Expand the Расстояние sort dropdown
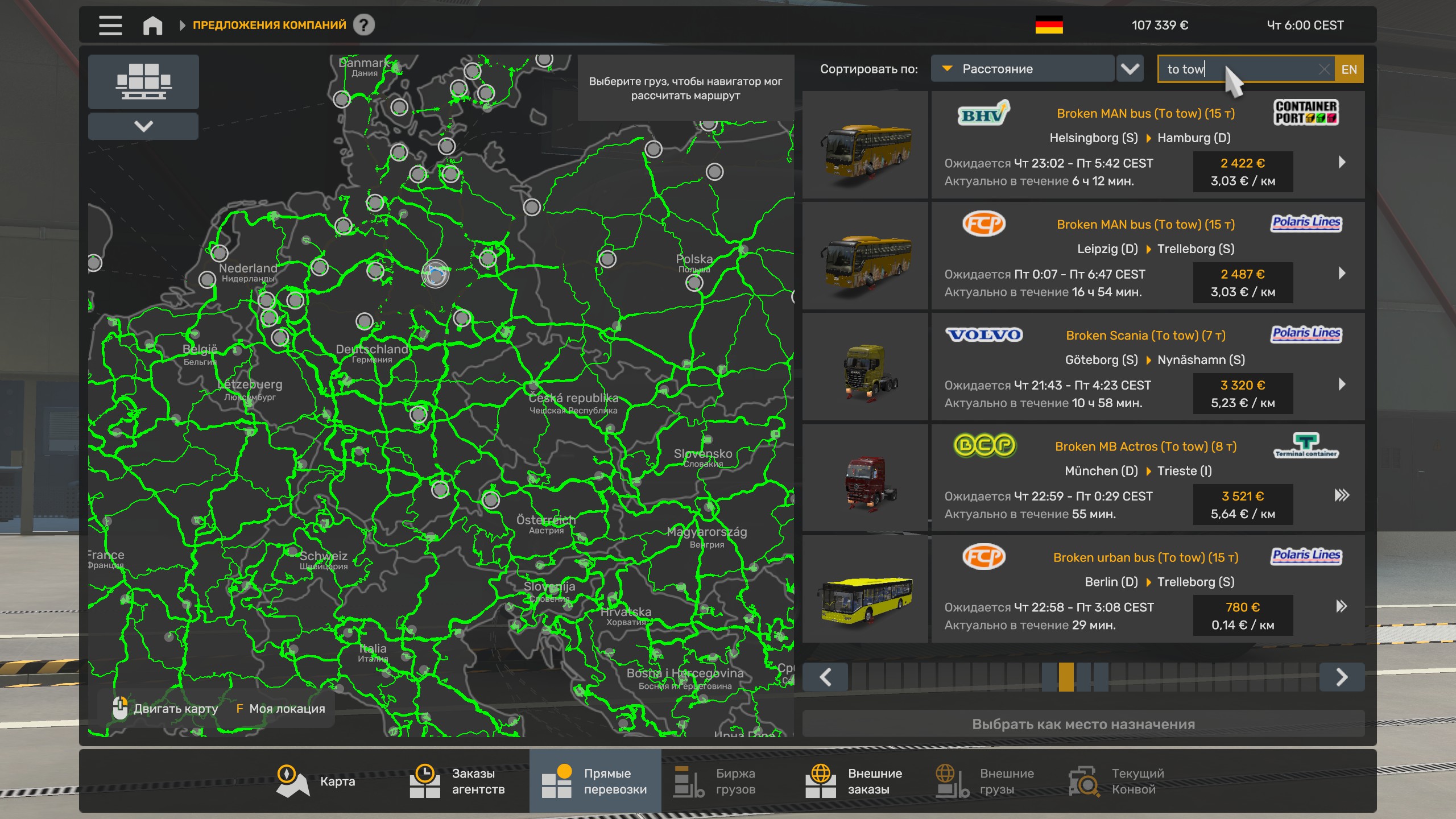This screenshot has width=1456, height=819. (1022, 69)
